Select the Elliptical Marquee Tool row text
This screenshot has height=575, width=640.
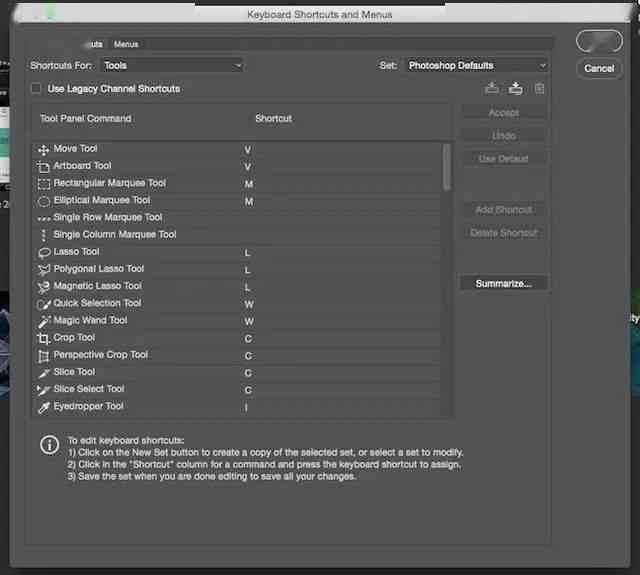coord(102,200)
